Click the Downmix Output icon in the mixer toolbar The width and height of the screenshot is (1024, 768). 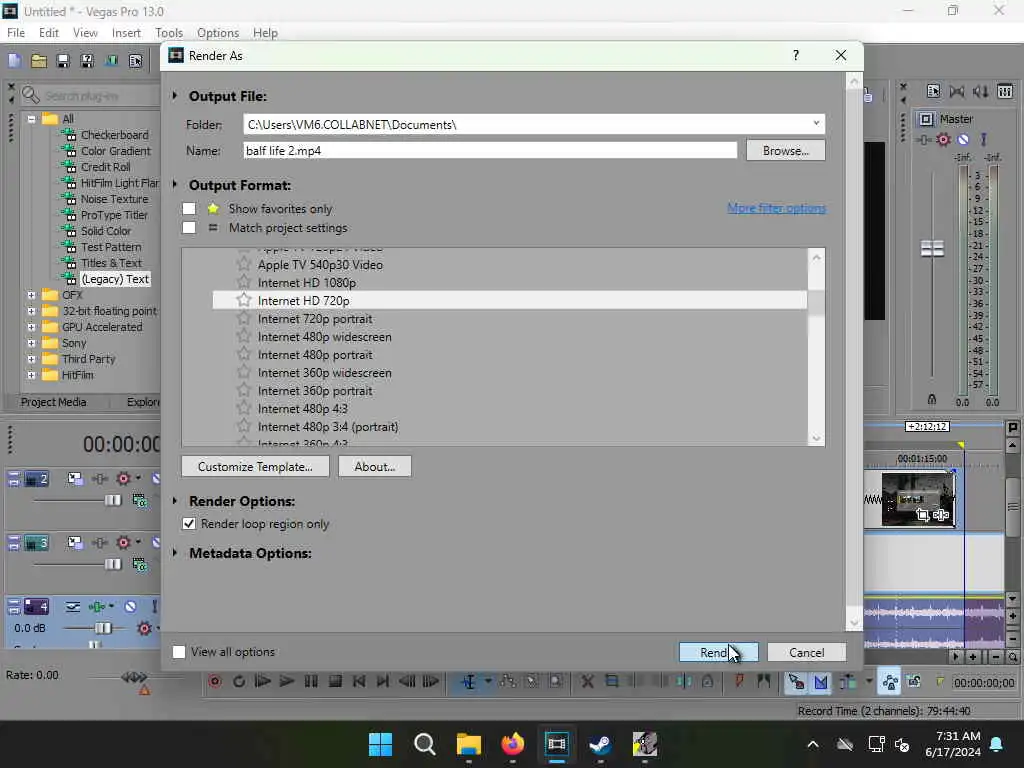(957, 91)
